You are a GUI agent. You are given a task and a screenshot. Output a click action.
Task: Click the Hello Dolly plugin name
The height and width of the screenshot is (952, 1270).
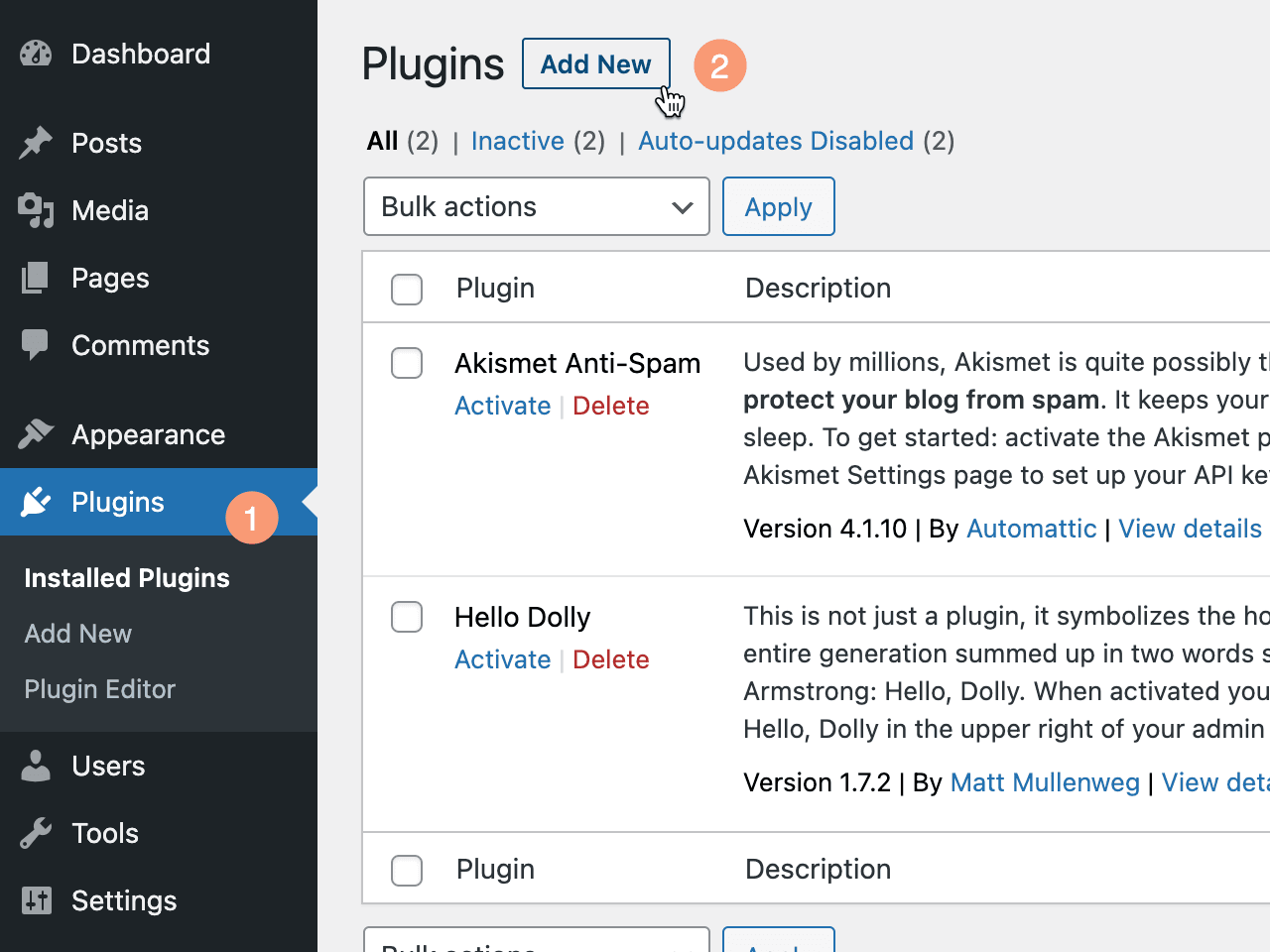tap(523, 617)
